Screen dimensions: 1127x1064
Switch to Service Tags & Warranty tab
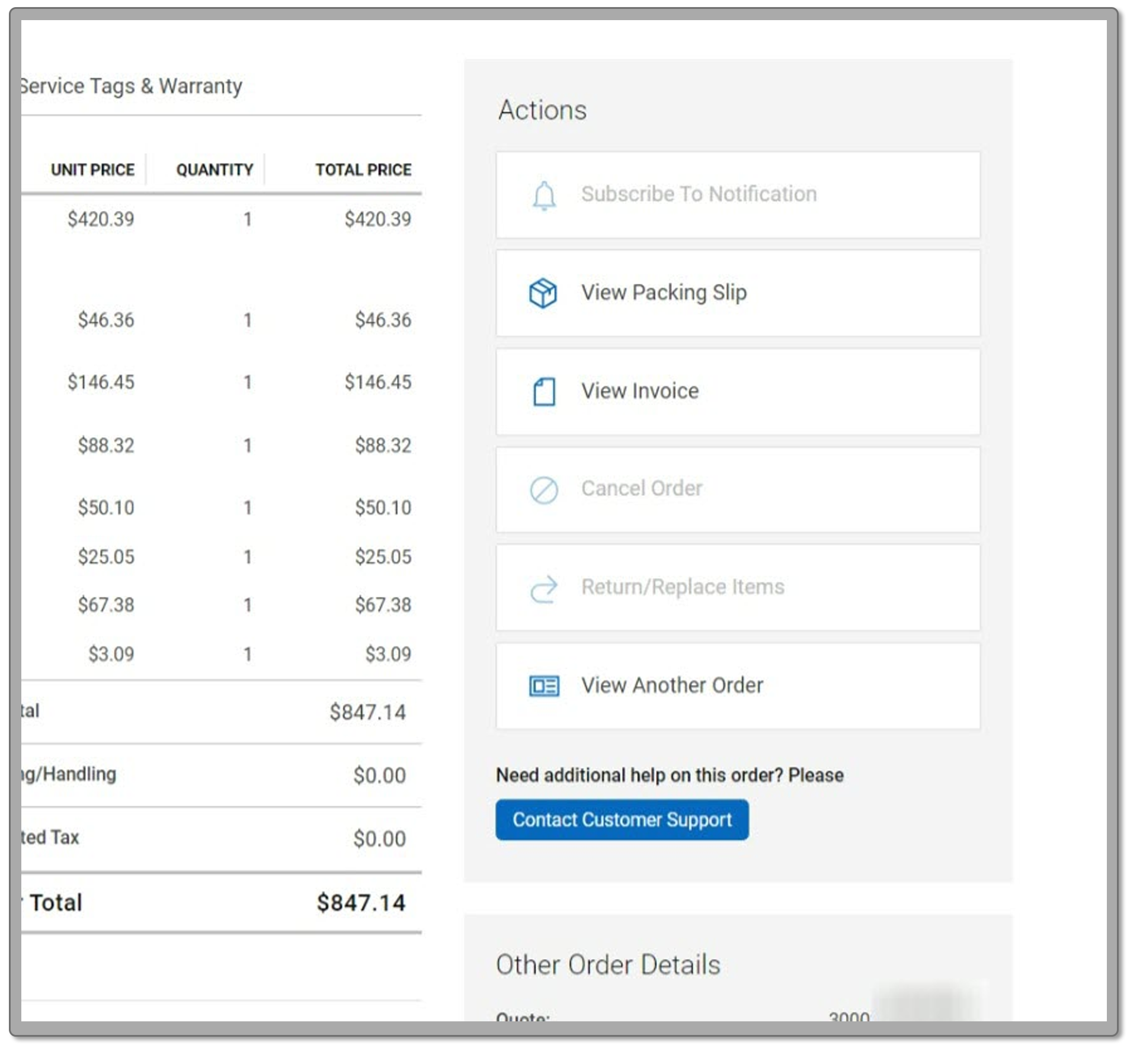131,86
